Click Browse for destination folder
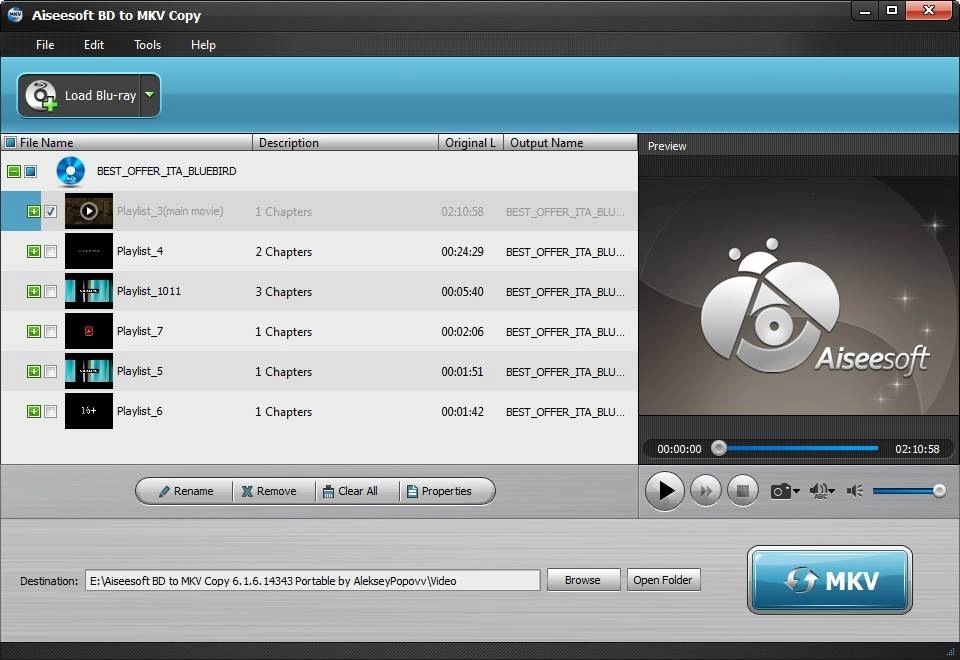The height and width of the screenshot is (660, 960). coord(583,580)
